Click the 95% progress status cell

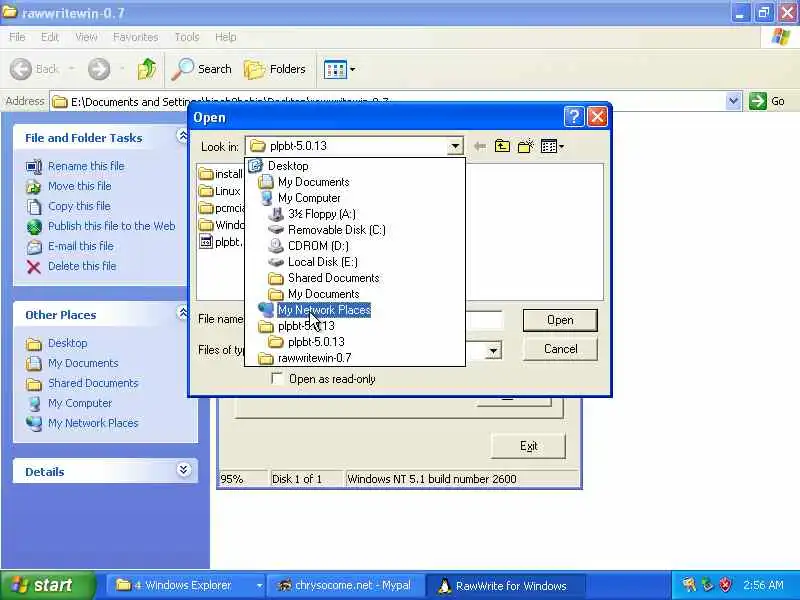pos(243,479)
